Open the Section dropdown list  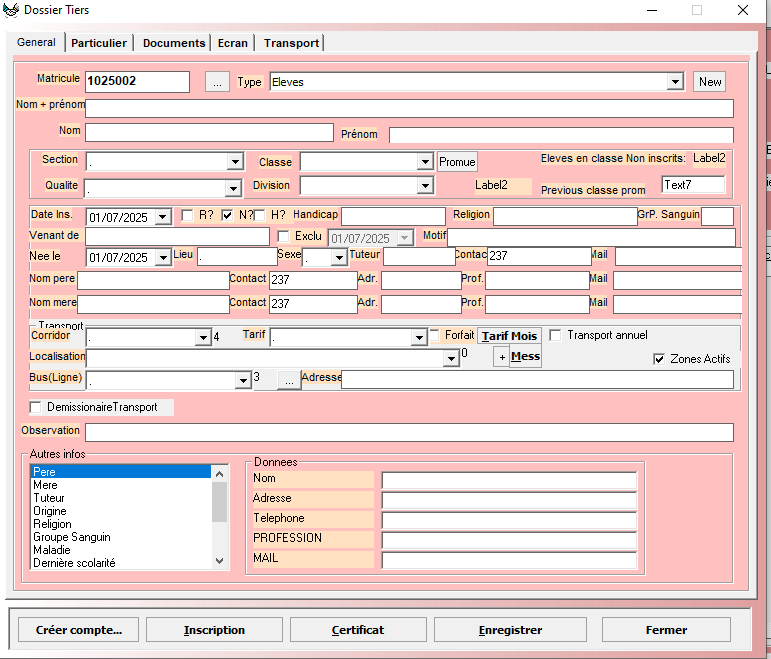tap(235, 162)
